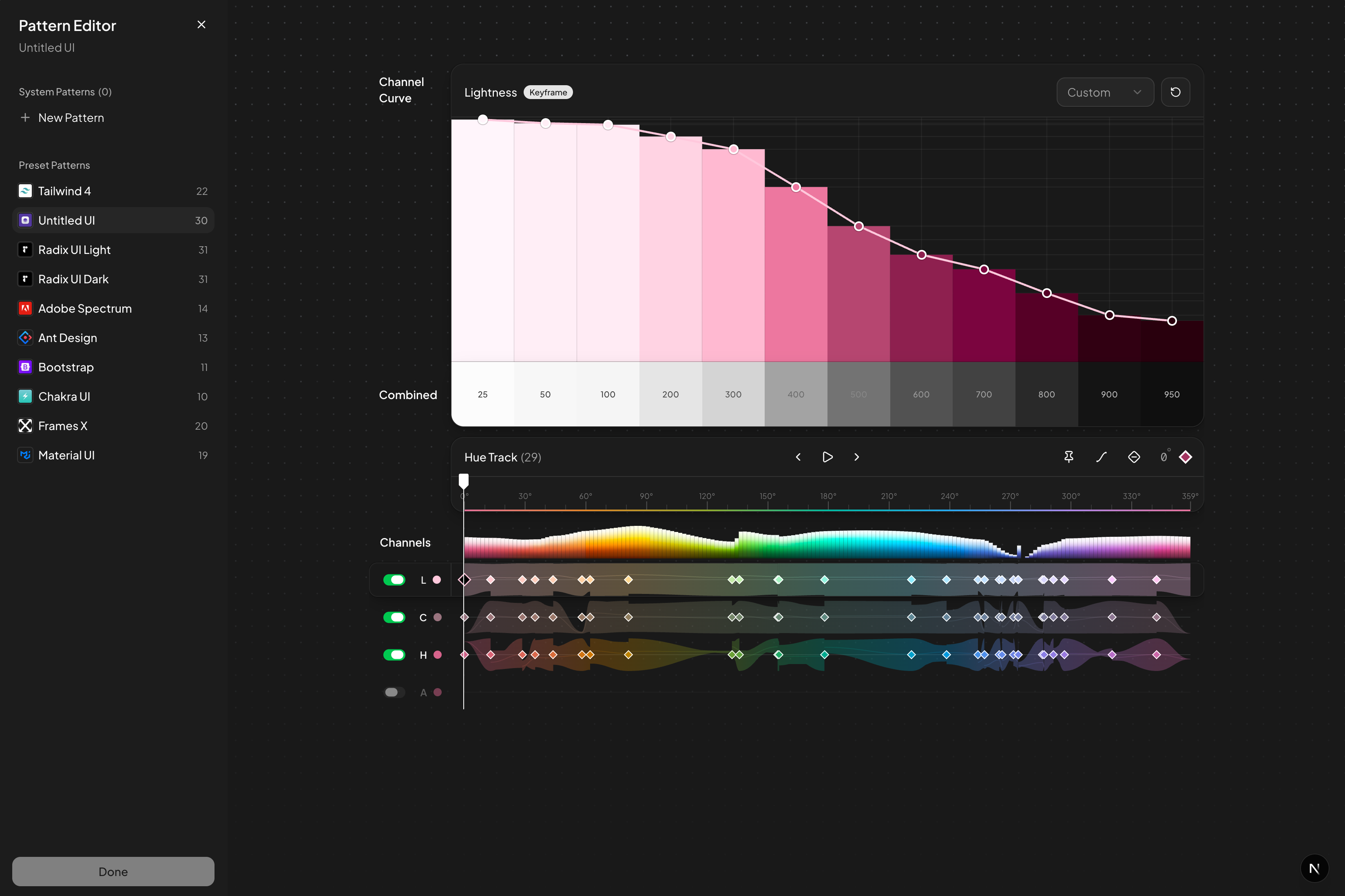Click the Lightness curve point for shade 400
Viewport: 1345px width, 896px height.
click(796, 187)
